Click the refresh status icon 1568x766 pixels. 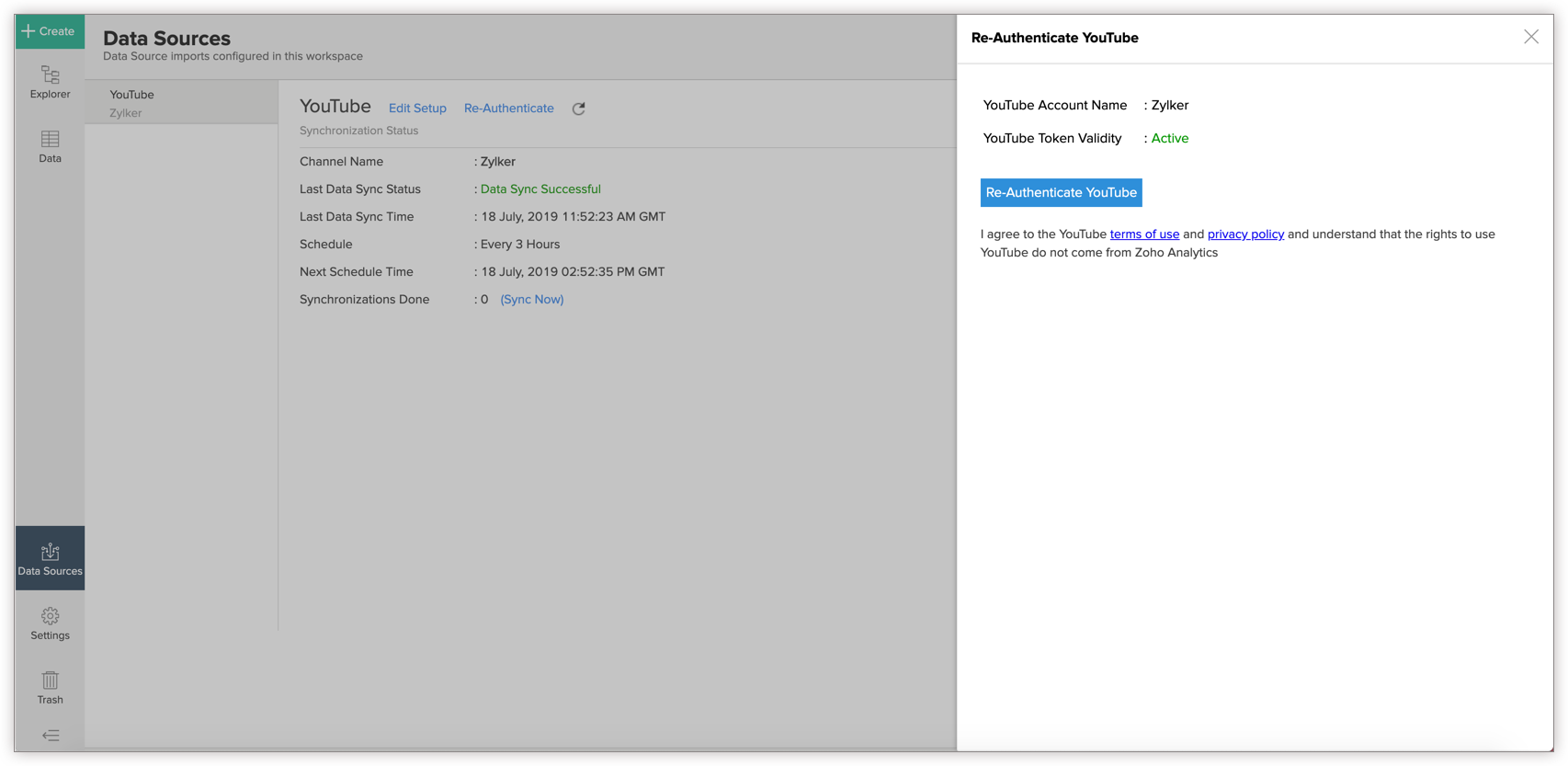(x=579, y=109)
